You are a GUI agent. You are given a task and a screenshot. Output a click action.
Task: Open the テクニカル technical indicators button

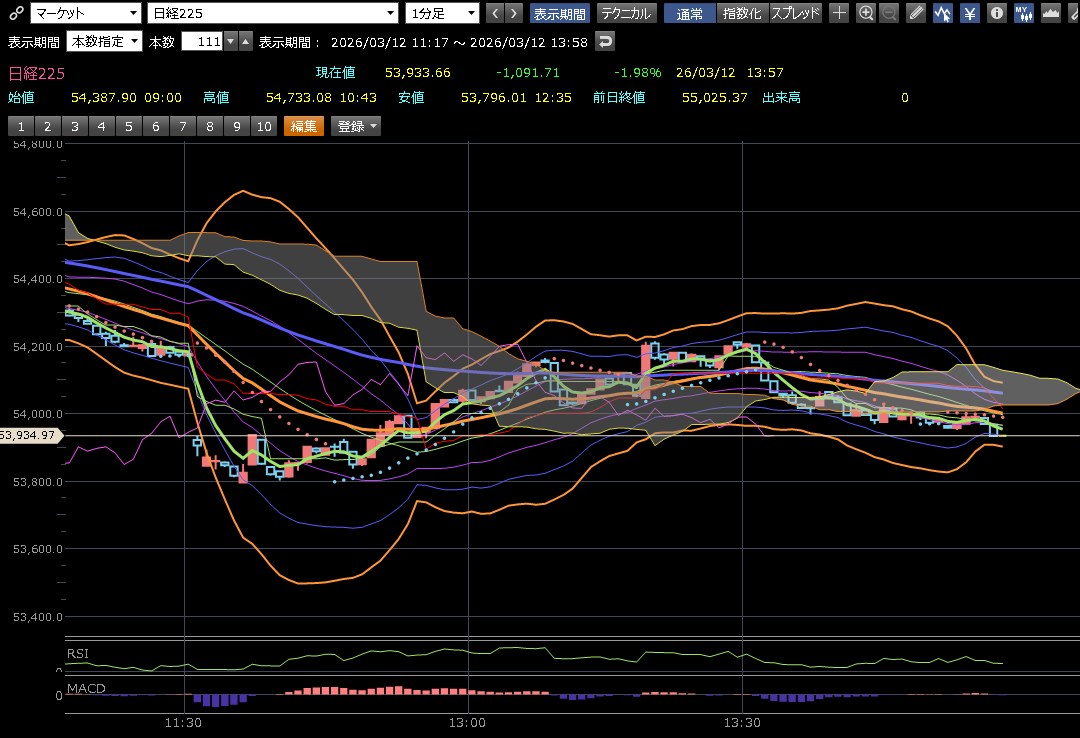625,13
